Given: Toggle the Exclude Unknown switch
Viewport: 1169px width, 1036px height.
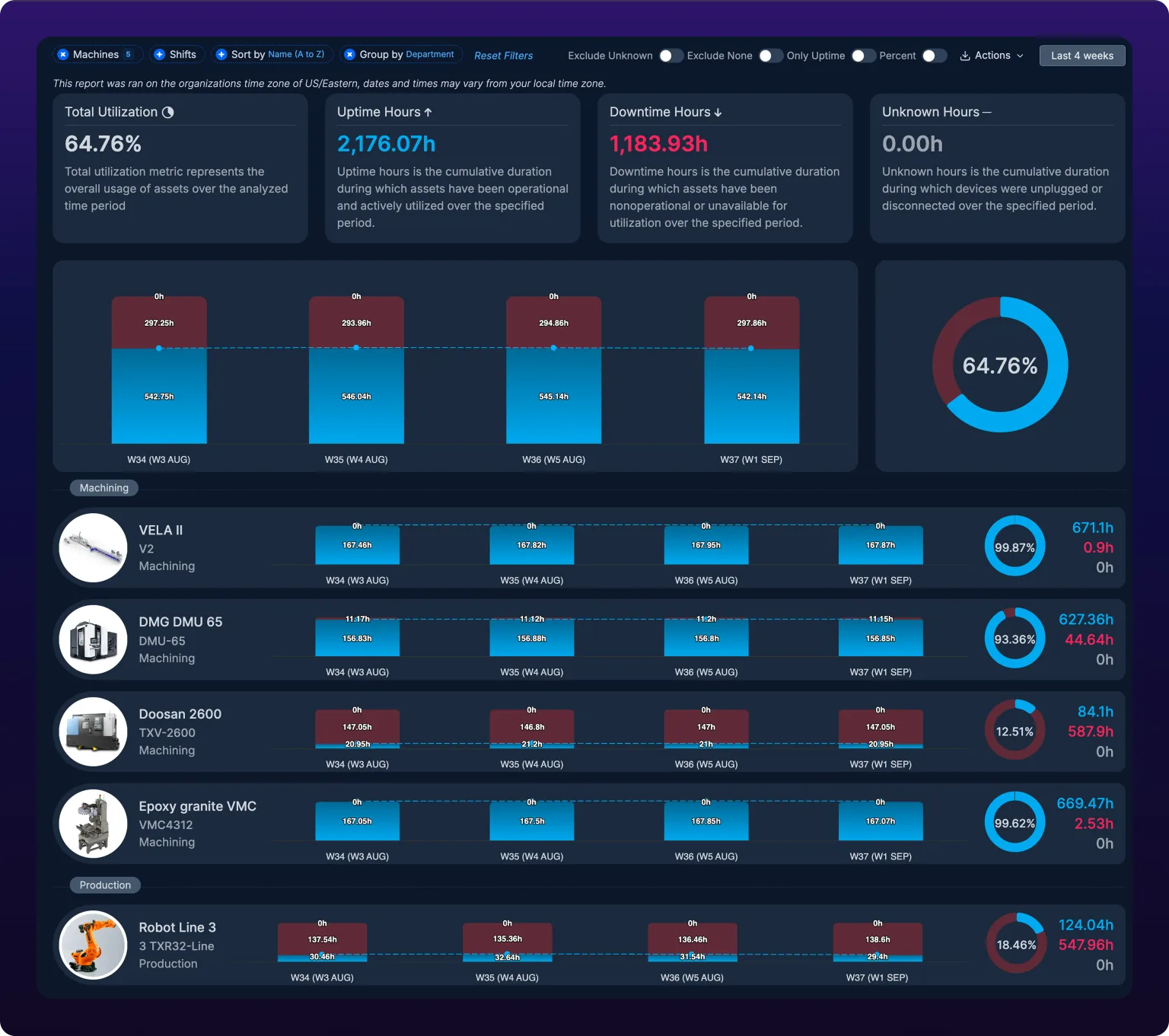Looking at the screenshot, I should coord(671,56).
